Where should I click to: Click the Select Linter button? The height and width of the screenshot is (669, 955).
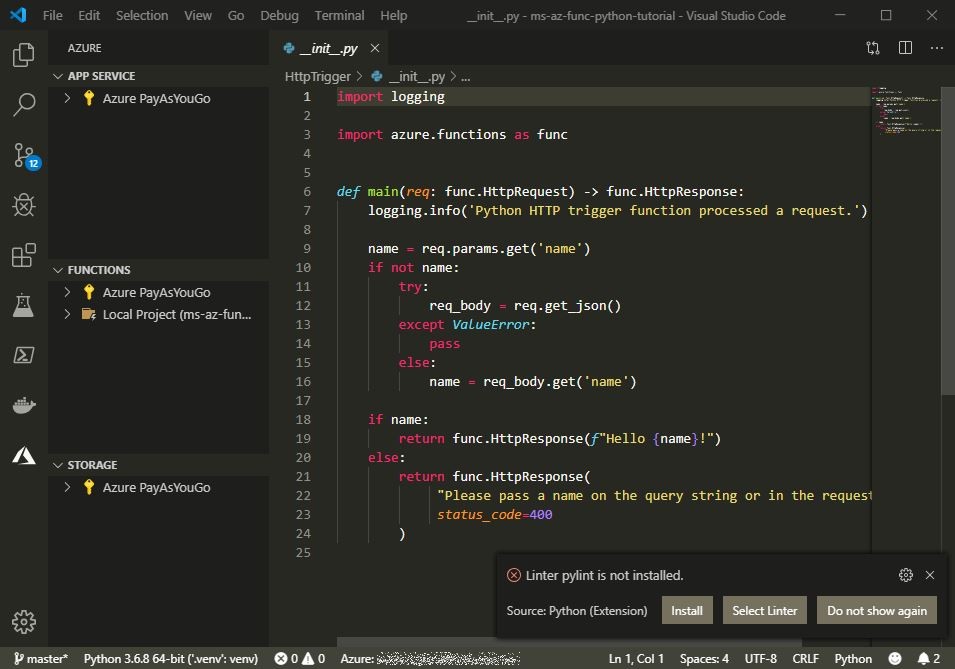pyautogui.click(x=764, y=611)
